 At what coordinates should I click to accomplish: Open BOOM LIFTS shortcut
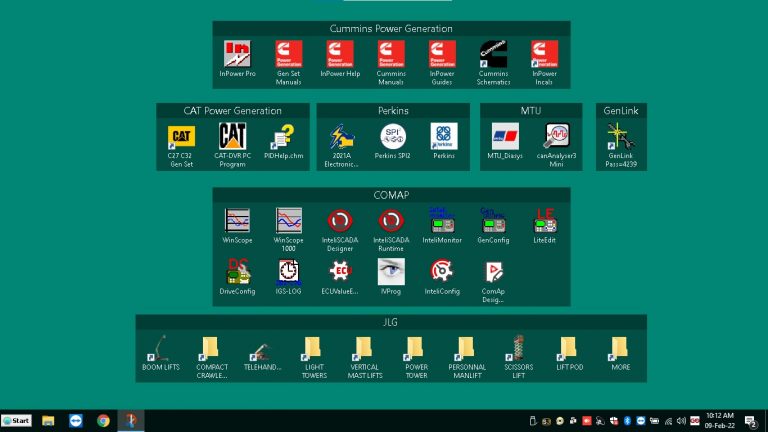coord(160,348)
